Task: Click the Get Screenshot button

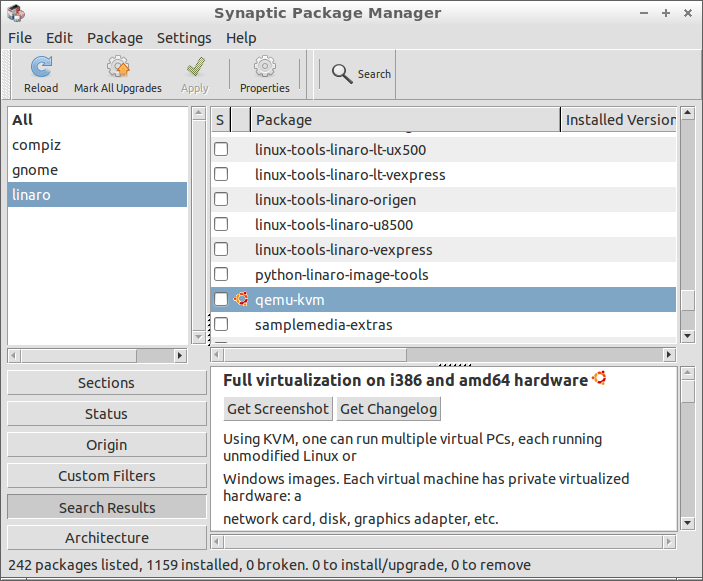Action: click(x=278, y=409)
